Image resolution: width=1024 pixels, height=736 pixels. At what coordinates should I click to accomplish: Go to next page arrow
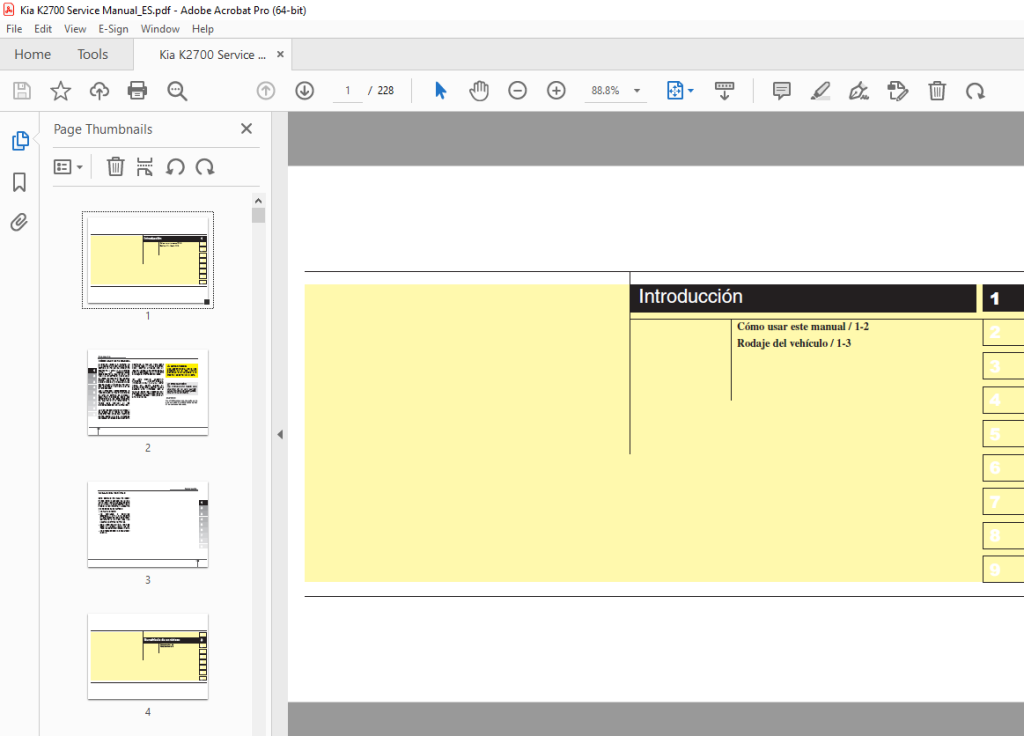[304, 91]
